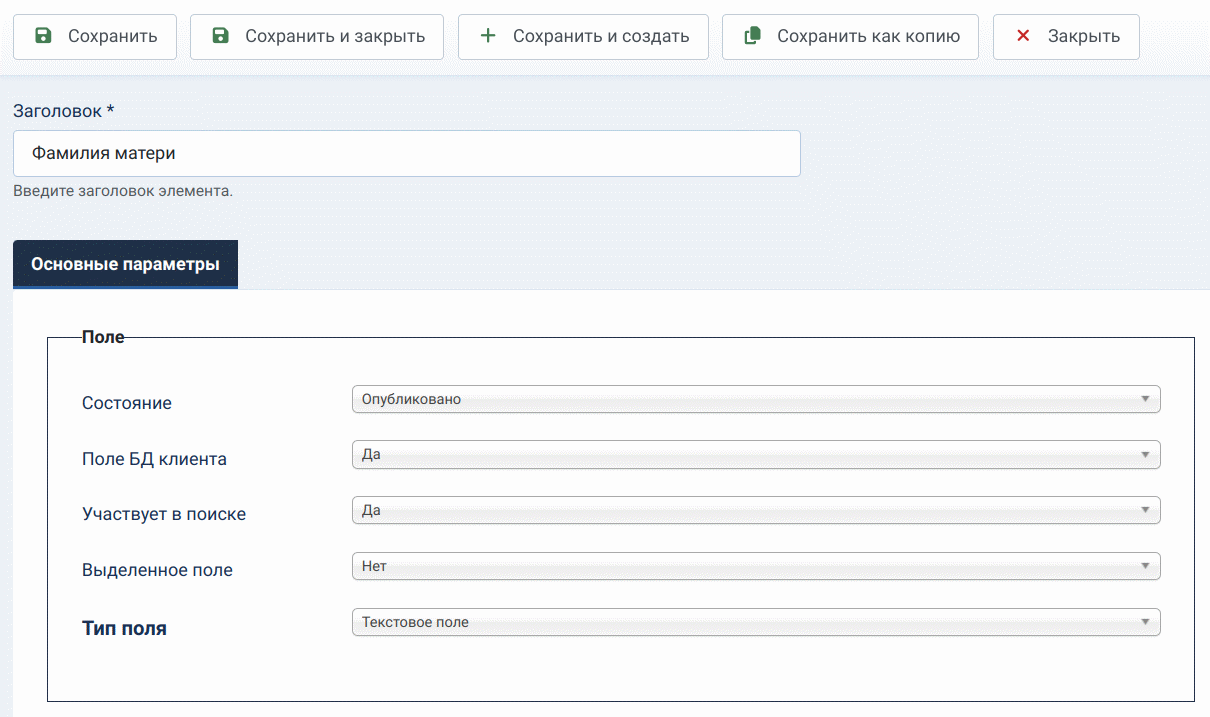The width and height of the screenshot is (1210, 717).
Task: Click the copy icon on Сохранить как копию
Action: [x=752, y=36]
